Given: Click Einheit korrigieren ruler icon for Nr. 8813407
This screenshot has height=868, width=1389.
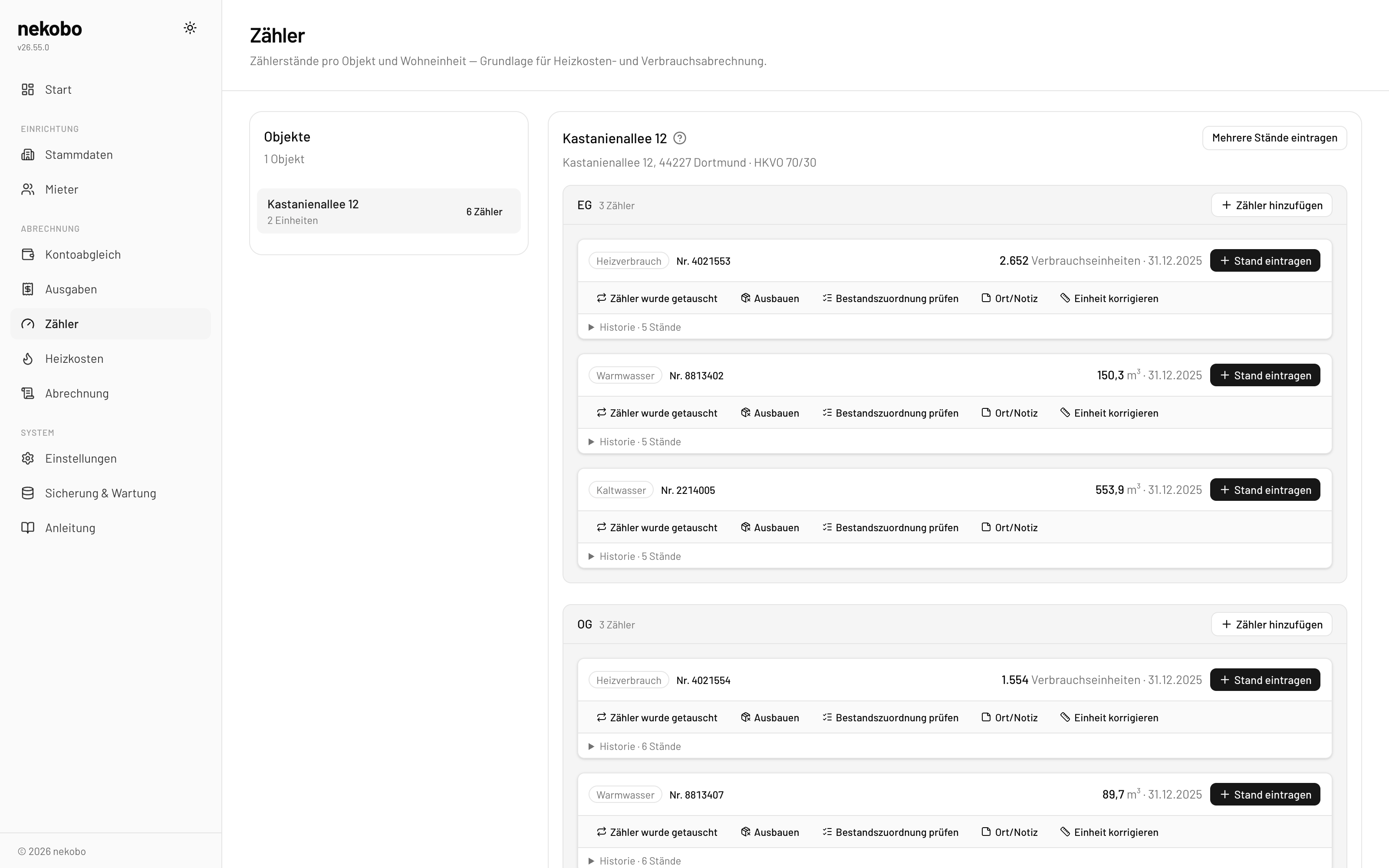Looking at the screenshot, I should [x=1065, y=832].
